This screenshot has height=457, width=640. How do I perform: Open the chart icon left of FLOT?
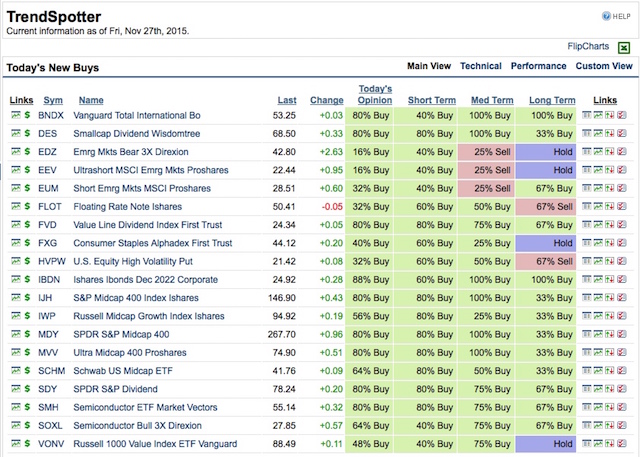click(16, 206)
